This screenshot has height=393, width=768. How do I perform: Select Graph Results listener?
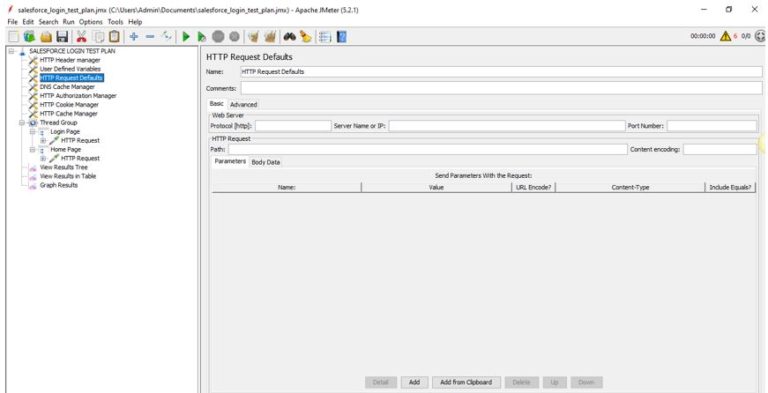coord(59,185)
